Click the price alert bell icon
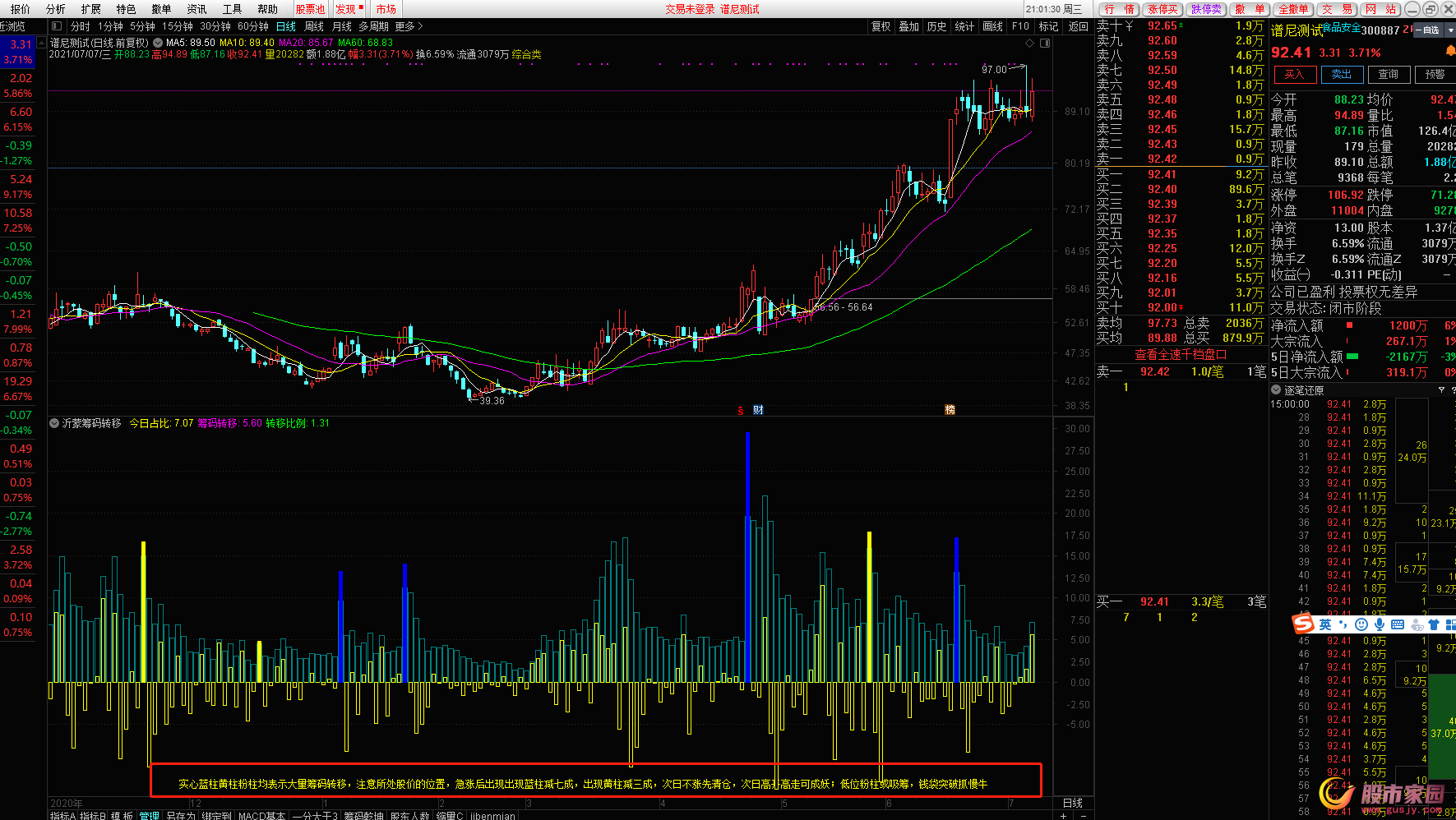 click(x=1449, y=52)
